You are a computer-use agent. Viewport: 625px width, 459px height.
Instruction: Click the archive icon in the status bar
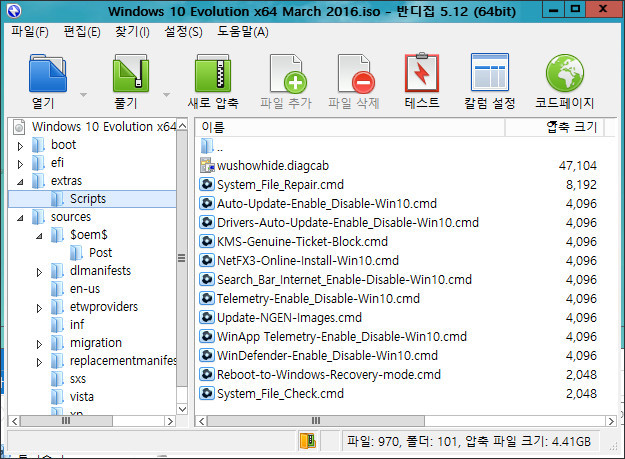tap(308, 441)
